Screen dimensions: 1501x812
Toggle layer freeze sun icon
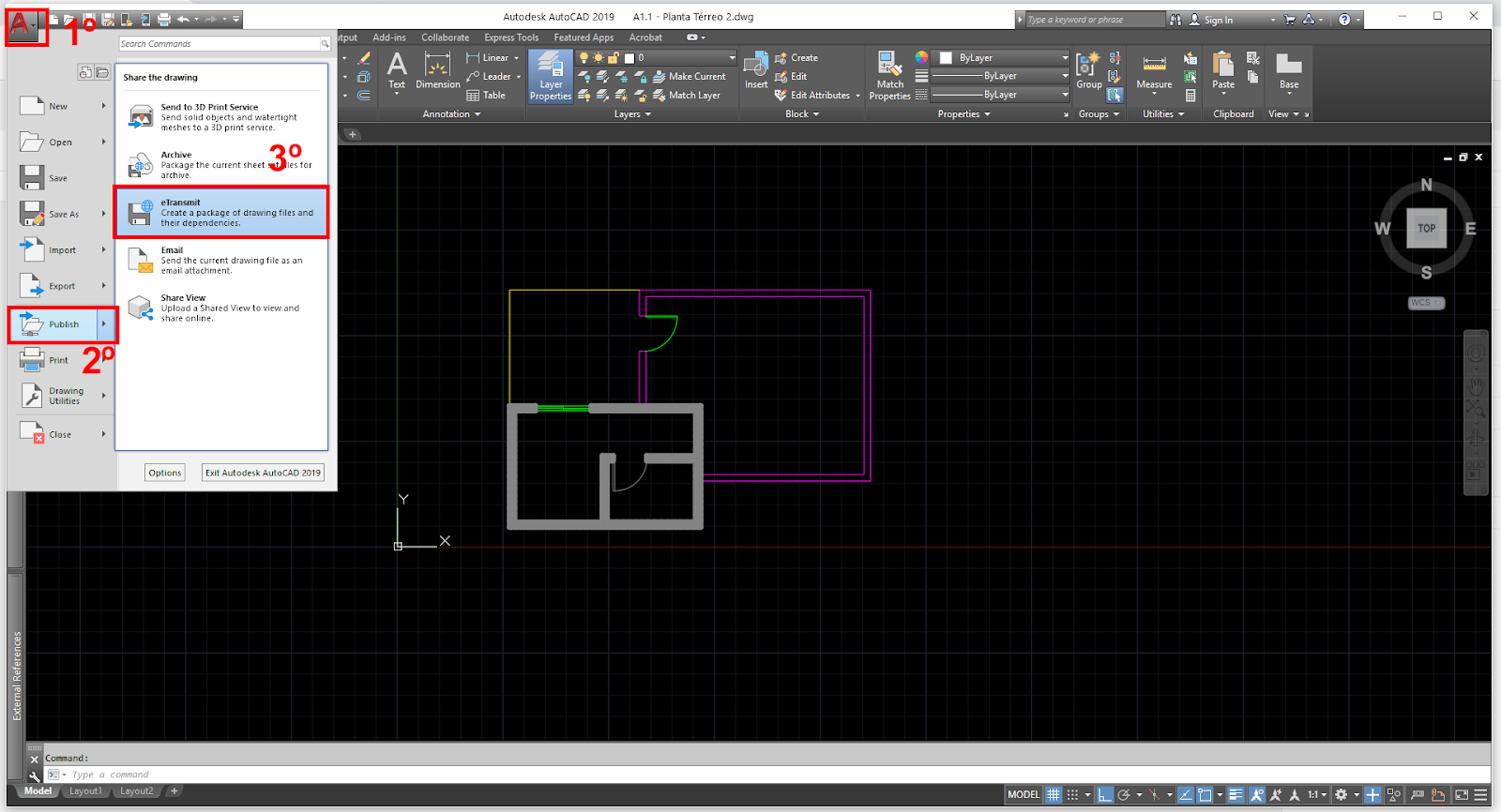tap(599, 58)
